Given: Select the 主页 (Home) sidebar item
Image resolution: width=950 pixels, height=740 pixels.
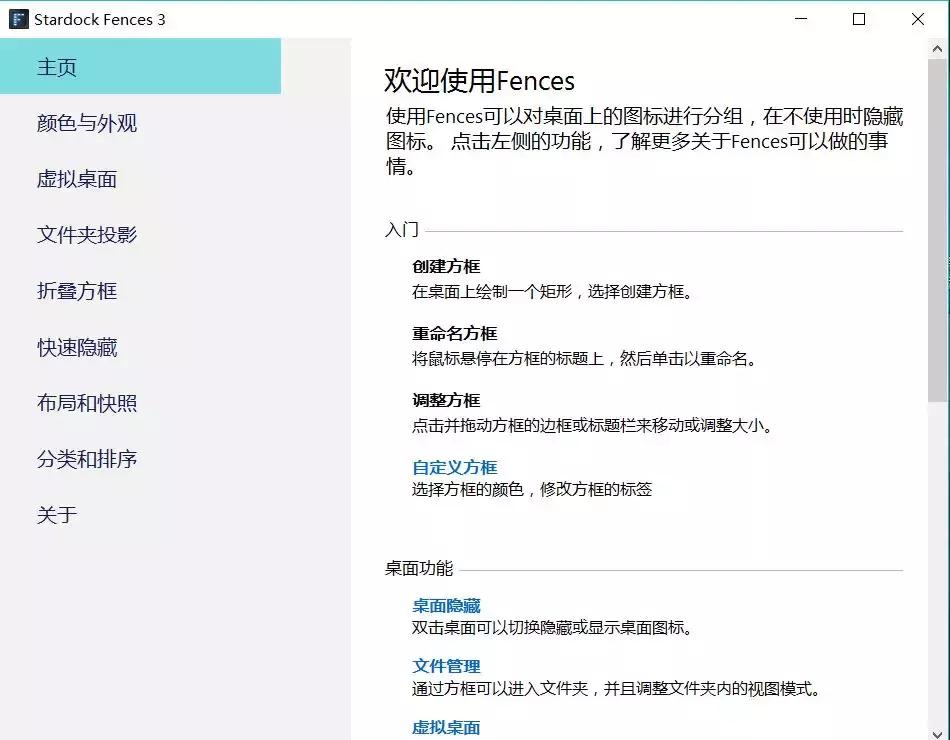Looking at the screenshot, I should point(60,65).
